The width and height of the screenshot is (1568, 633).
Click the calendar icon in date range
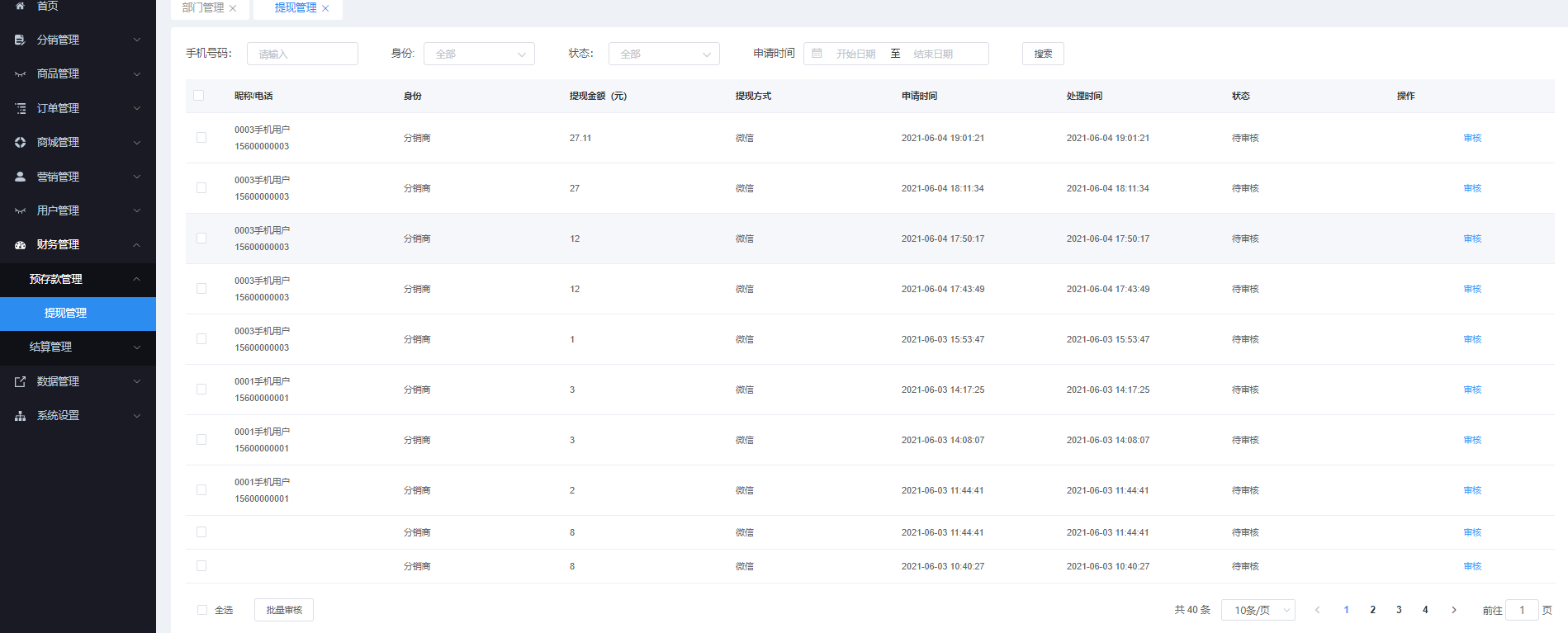[x=817, y=54]
